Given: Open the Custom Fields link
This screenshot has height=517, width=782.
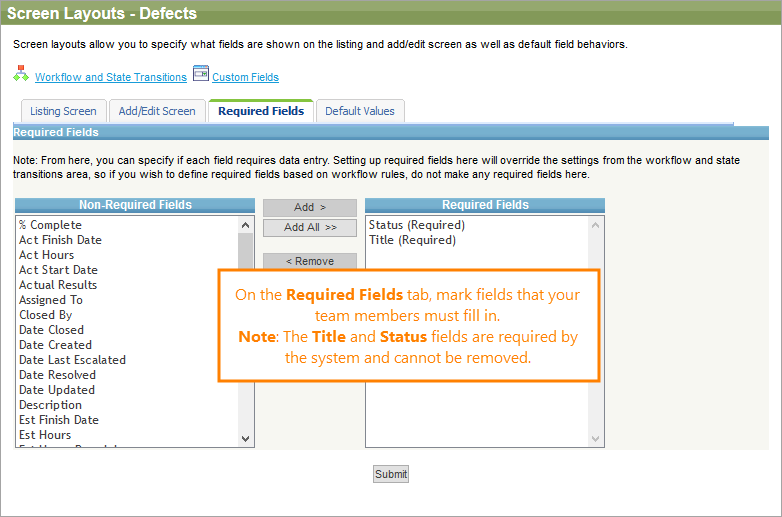Looking at the screenshot, I should pos(245,77).
